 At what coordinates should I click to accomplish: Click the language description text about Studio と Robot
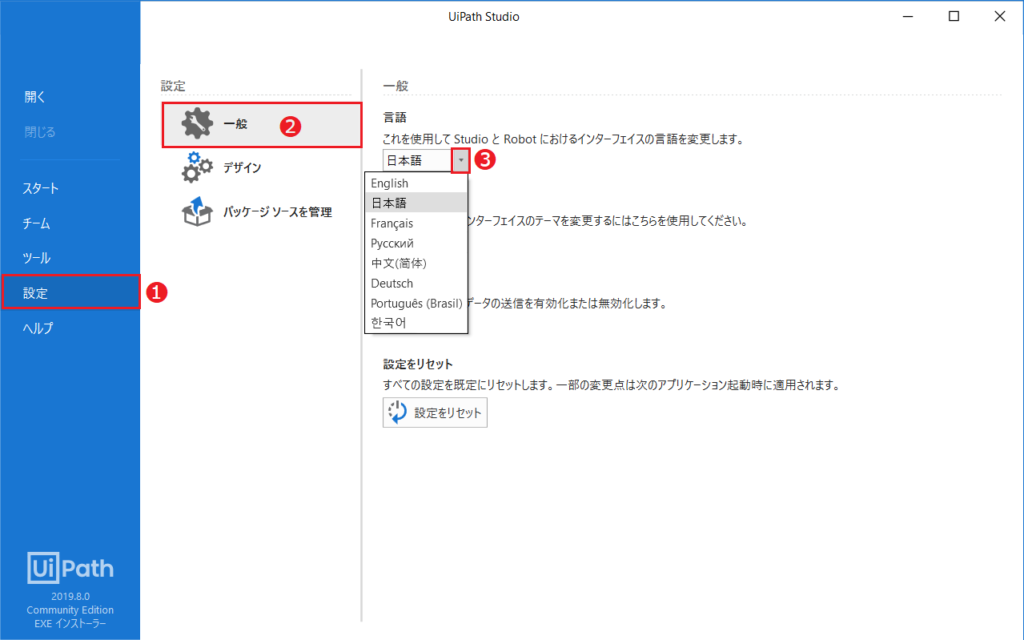pyautogui.click(x=563, y=139)
